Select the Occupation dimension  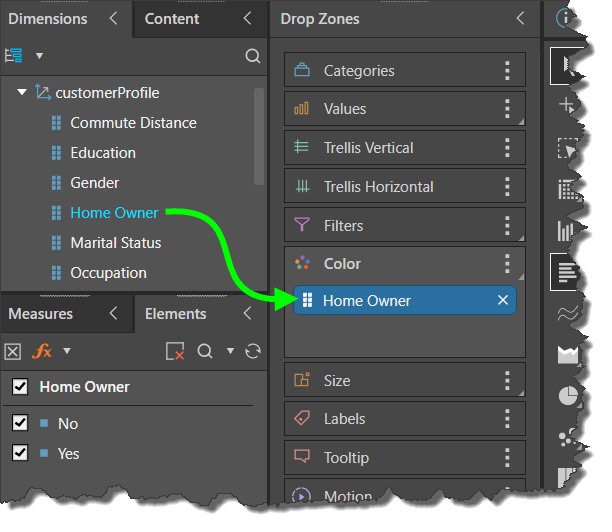(108, 273)
